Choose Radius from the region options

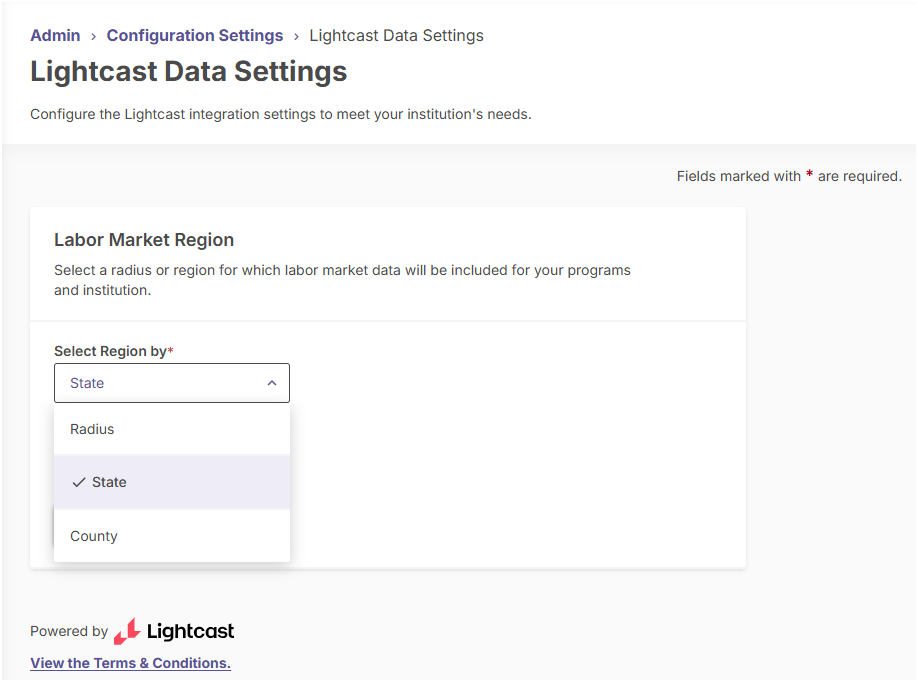172,429
